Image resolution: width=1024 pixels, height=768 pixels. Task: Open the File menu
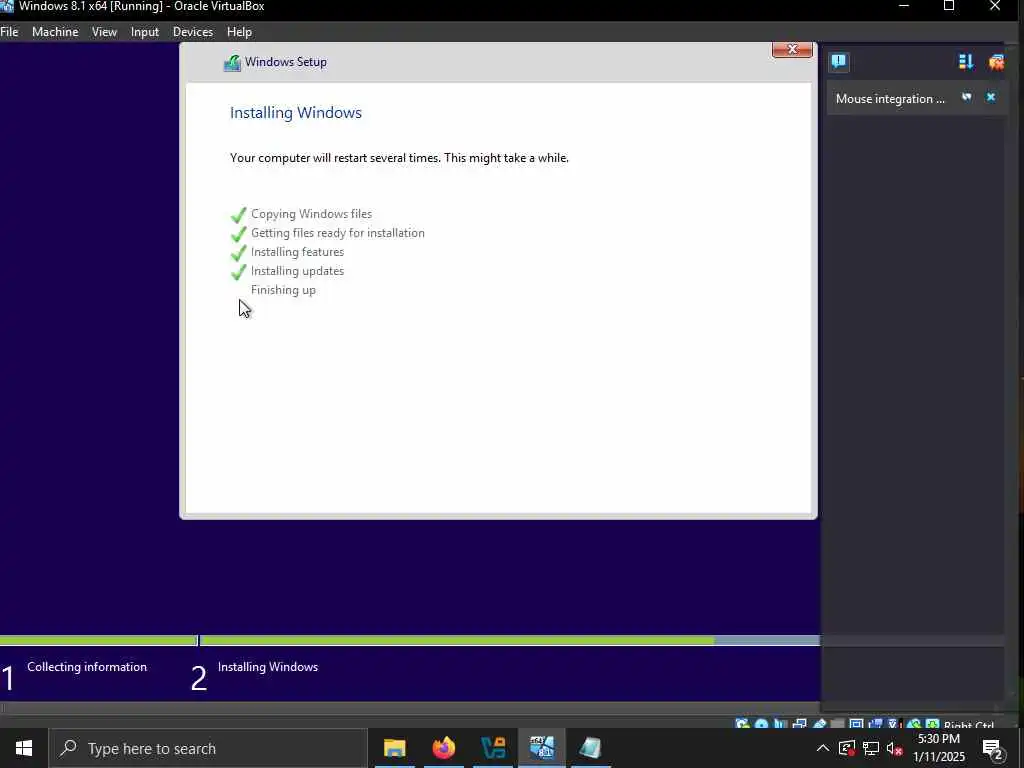tap(9, 31)
